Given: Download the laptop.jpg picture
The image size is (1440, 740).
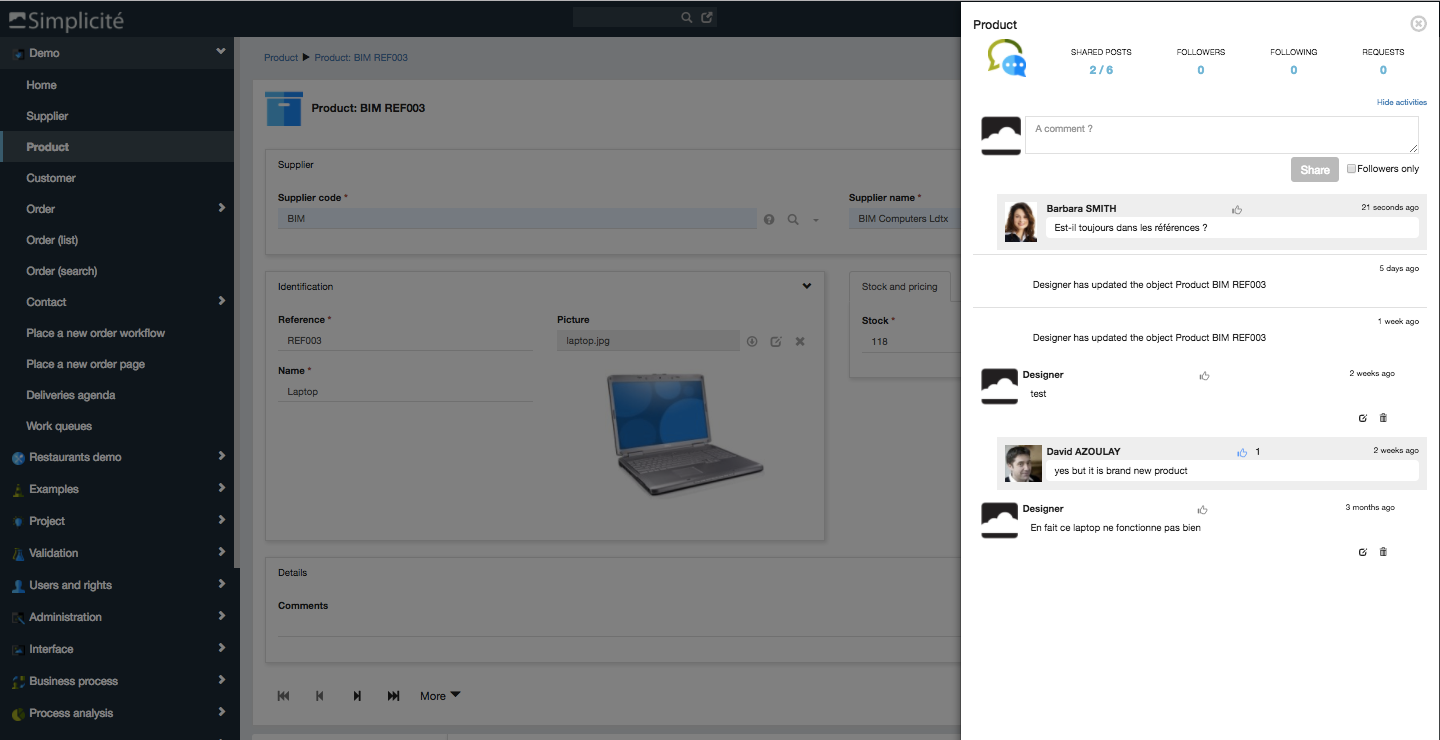Looking at the screenshot, I should [x=752, y=341].
